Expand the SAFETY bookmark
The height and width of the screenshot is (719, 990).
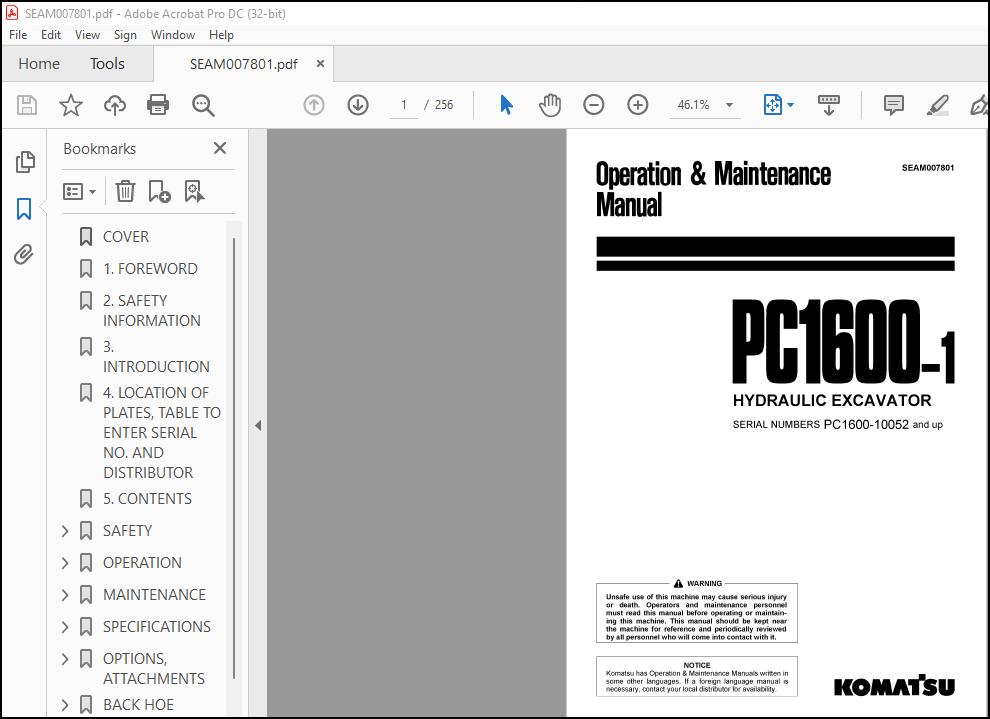point(65,531)
